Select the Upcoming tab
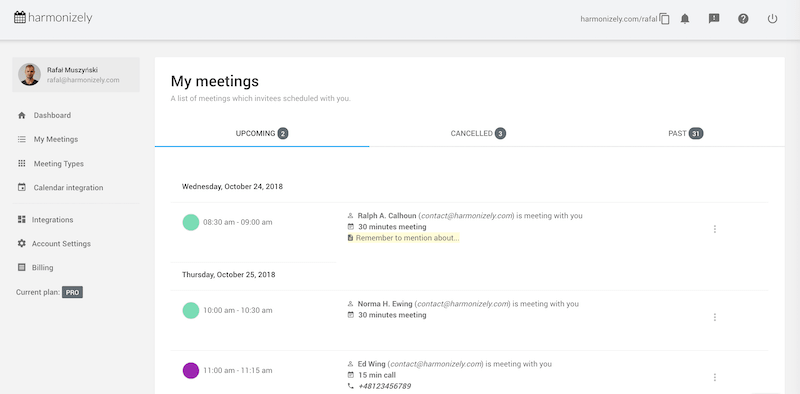This screenshot has width=800, height=394. [x=262, y=134]
